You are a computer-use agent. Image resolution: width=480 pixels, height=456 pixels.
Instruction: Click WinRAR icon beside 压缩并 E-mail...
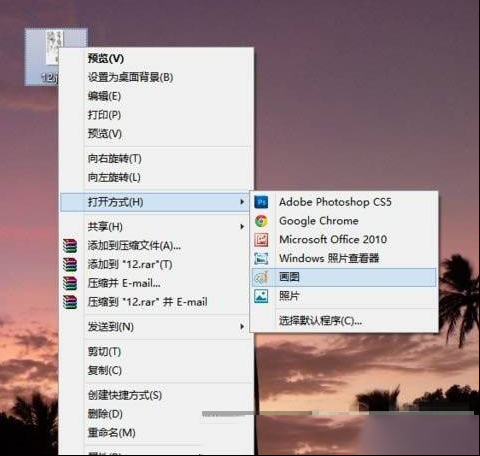point(70,283)
